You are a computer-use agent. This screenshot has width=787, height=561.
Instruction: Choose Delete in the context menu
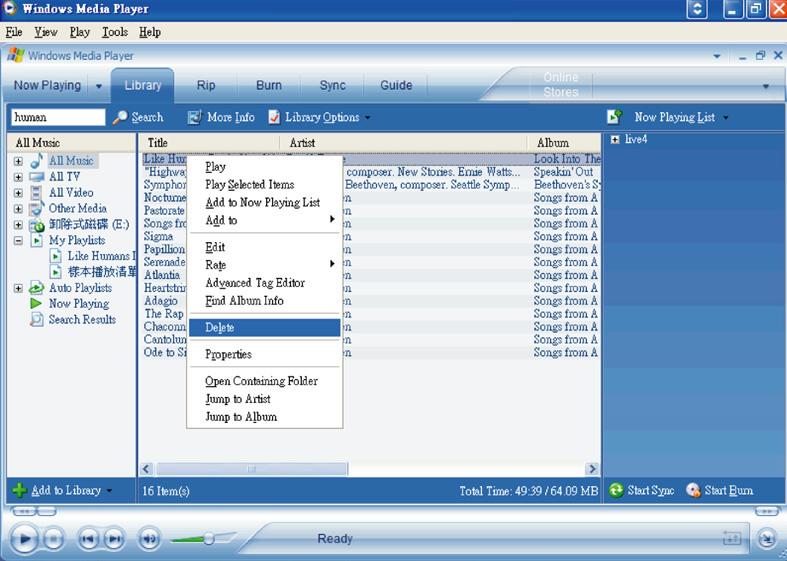(x=265, y=328)
